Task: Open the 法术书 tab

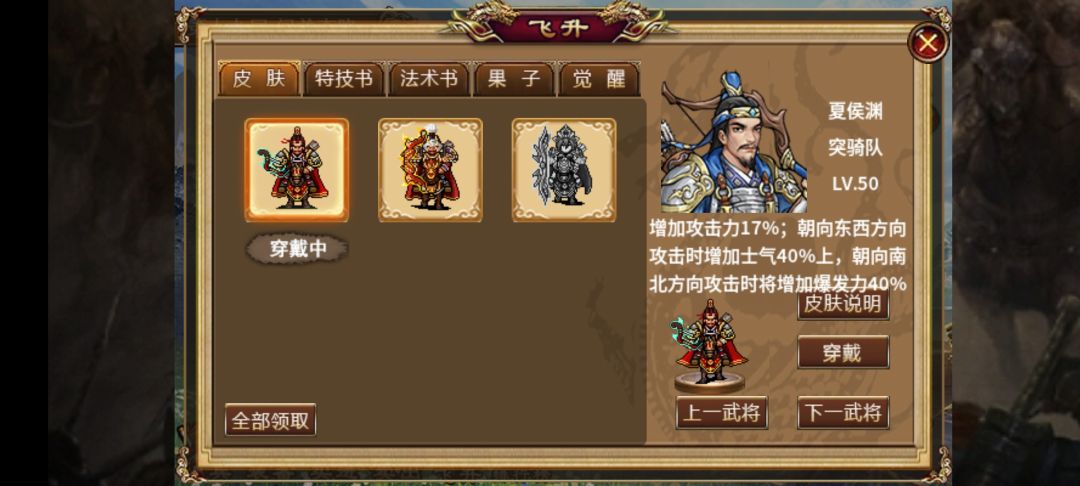Action: pyautogui.click(x=429, y=79)
